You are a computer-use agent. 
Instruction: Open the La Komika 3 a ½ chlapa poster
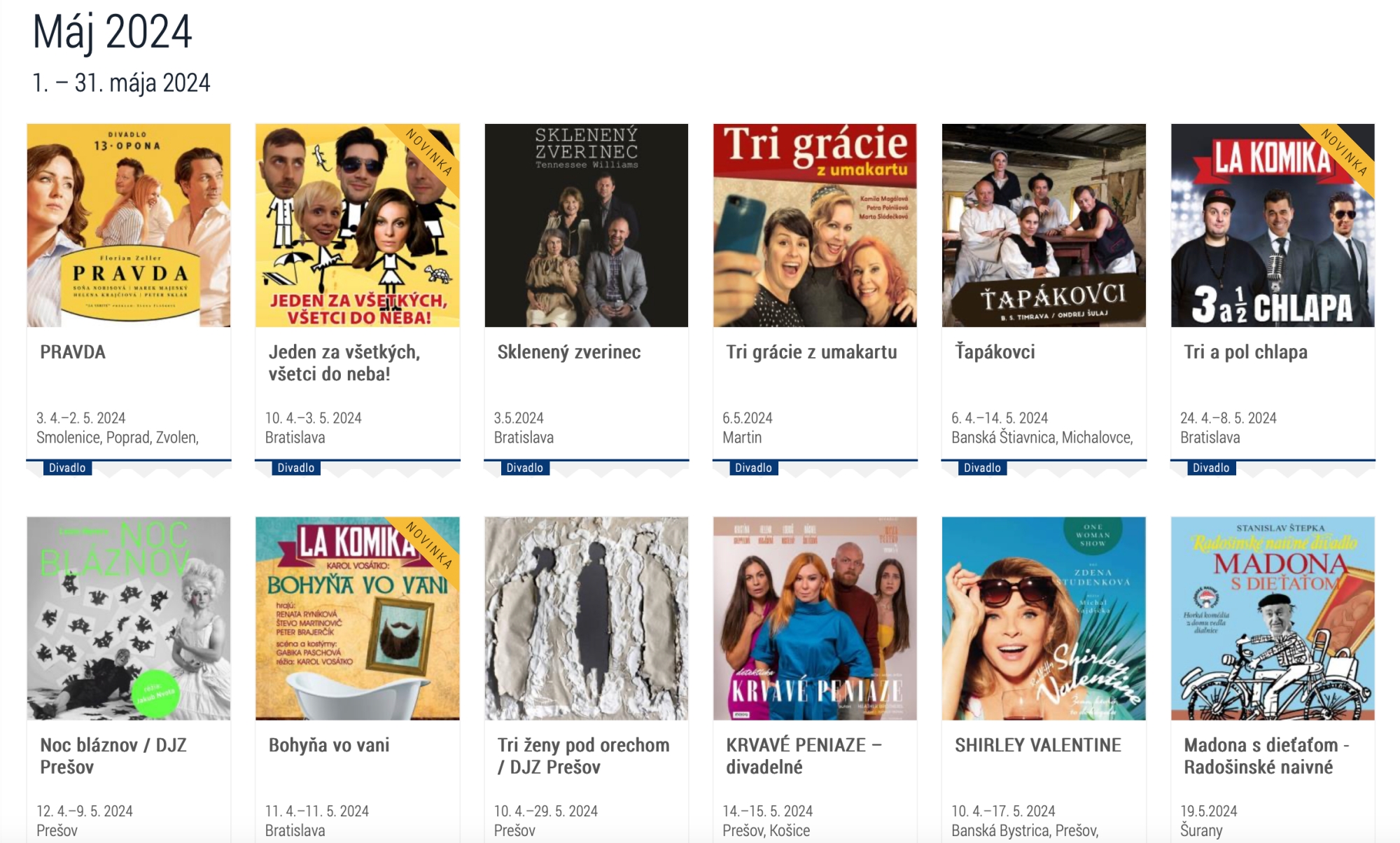pyautogui.click(x=1273, y=225)
